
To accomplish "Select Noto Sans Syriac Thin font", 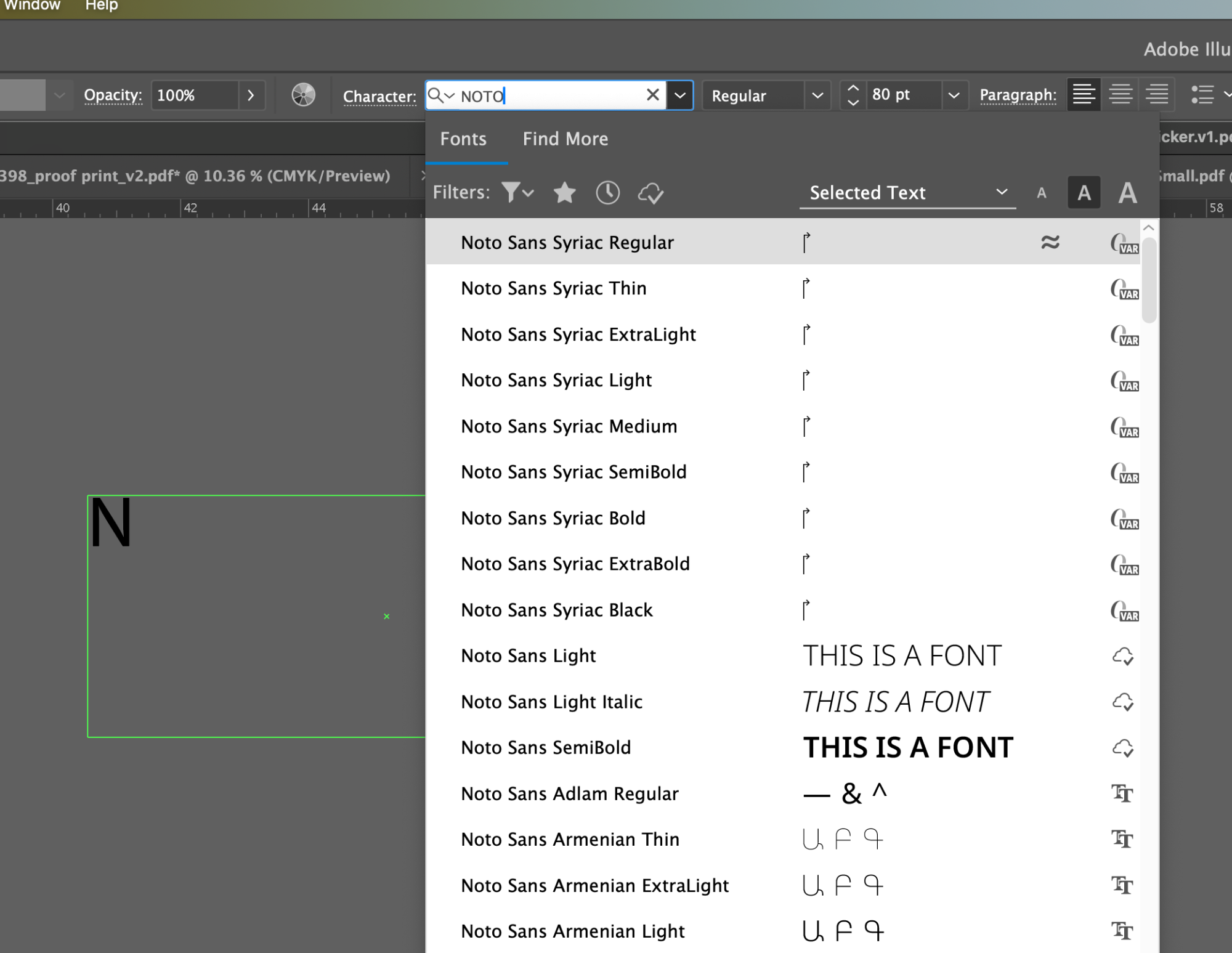I will click(x=782, y=288).
